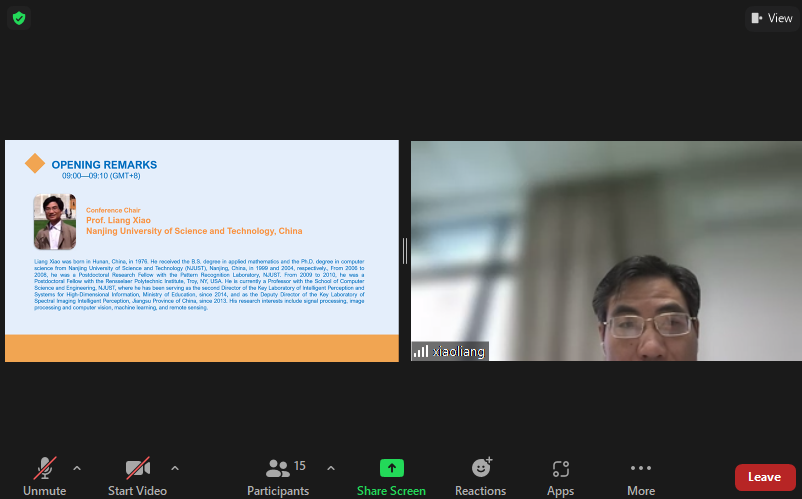
Task: Open the Reactions smiley icon
Action: click(x=481, y=468)
